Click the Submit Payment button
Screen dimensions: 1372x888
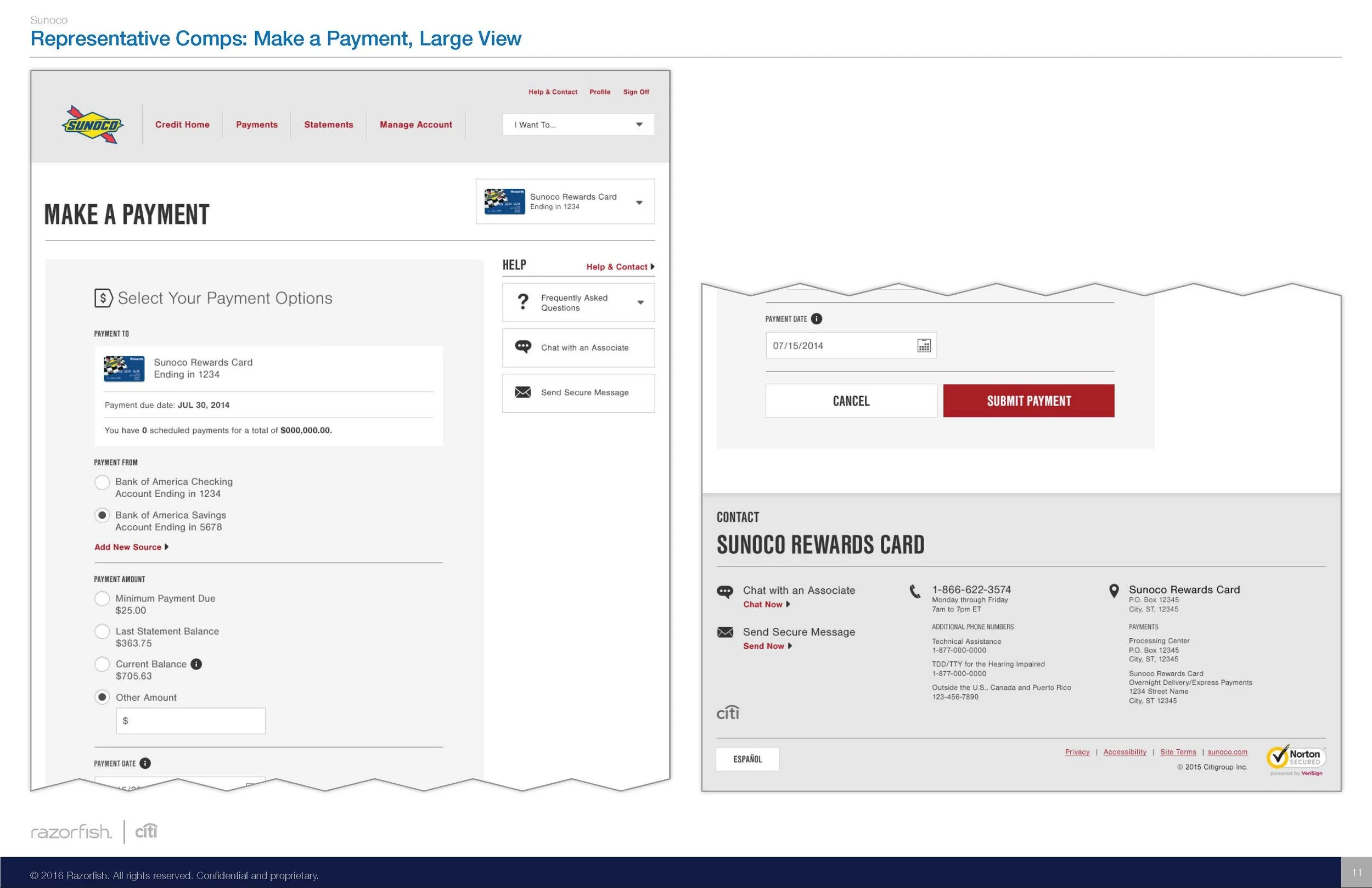coord(1028,401)
